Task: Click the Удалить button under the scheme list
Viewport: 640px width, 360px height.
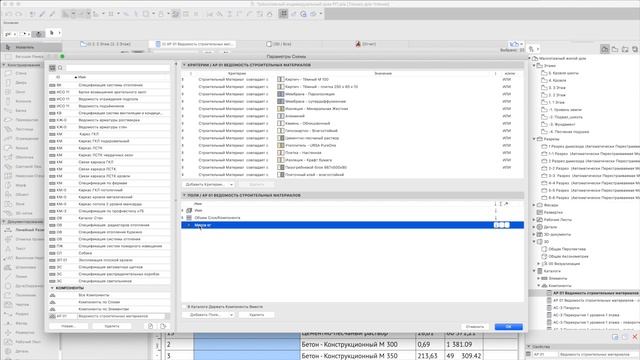Action: click(111, 326)
